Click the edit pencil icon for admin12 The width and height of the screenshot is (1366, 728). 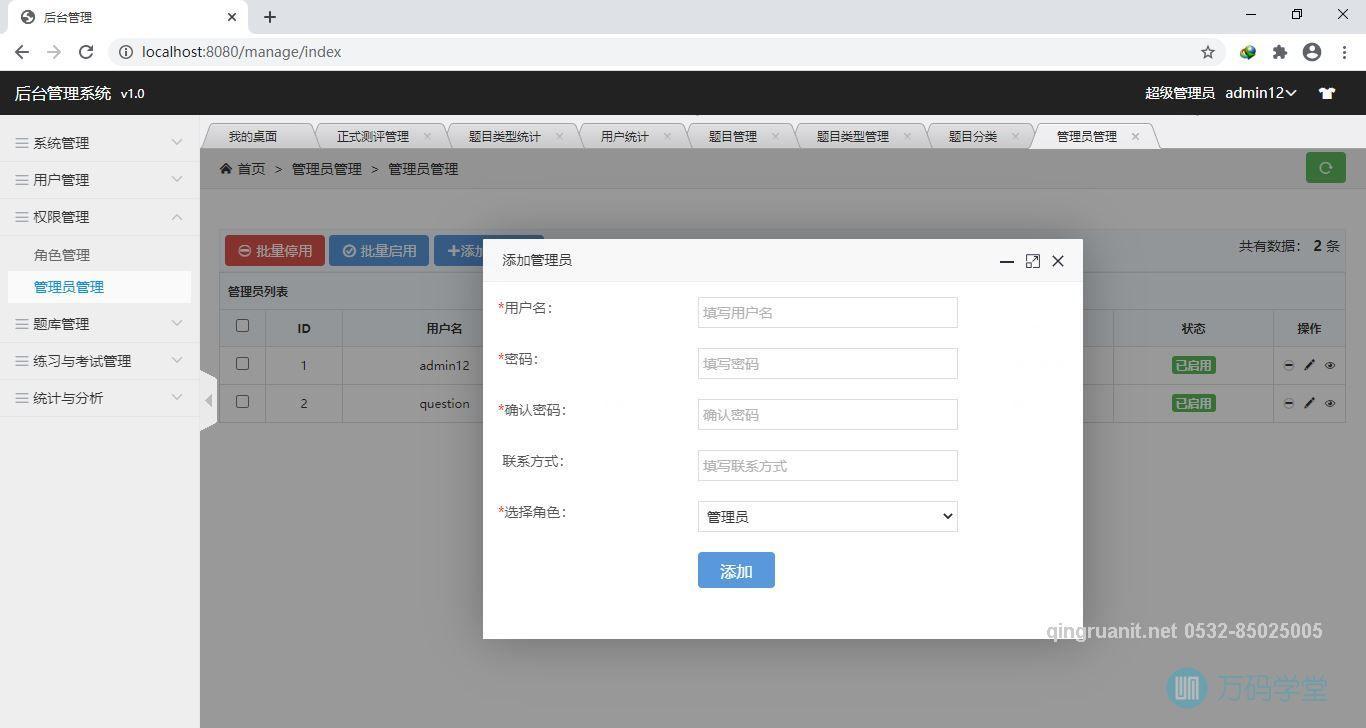pos(1310,365)
